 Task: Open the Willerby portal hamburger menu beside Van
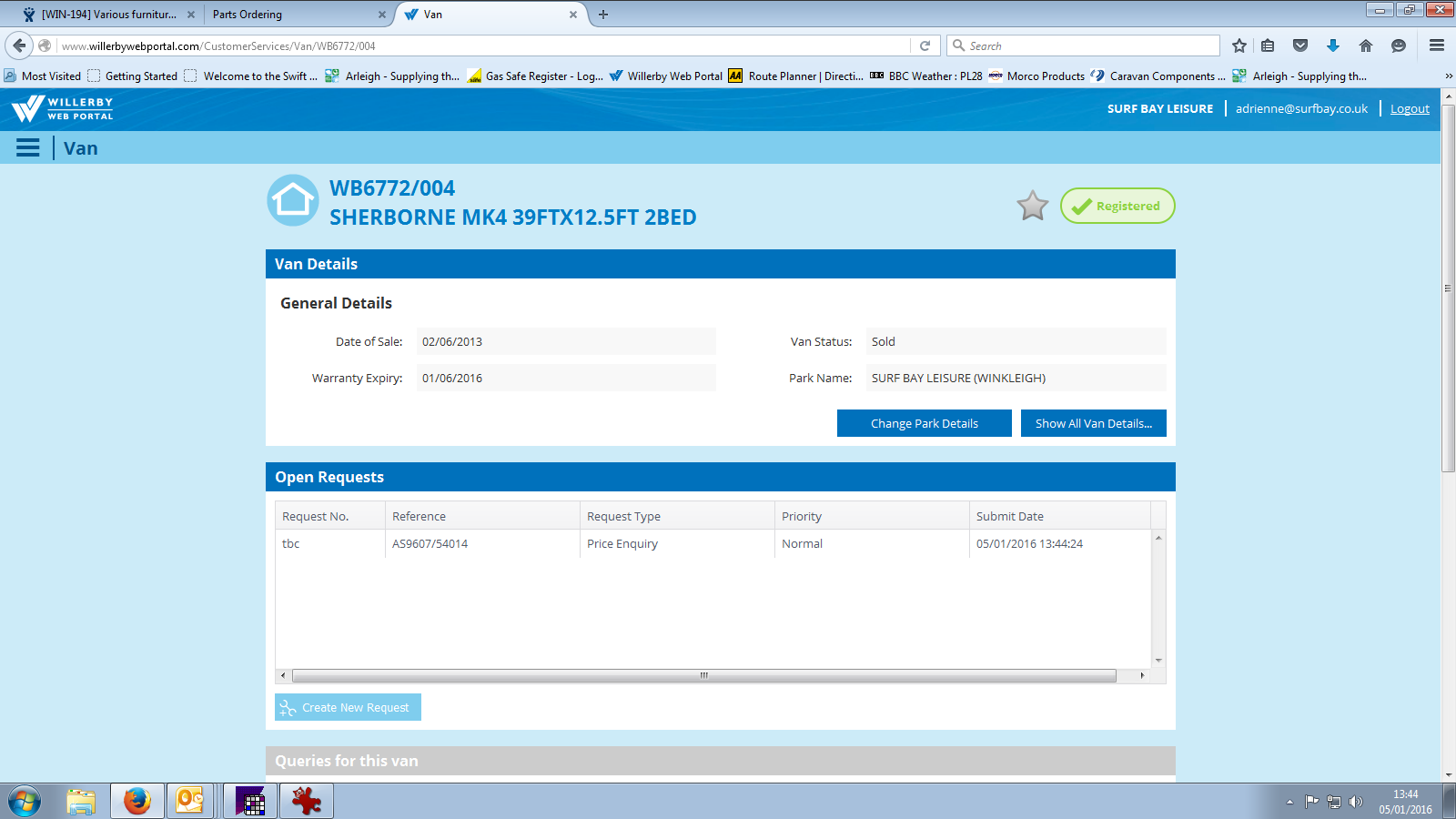28,147
